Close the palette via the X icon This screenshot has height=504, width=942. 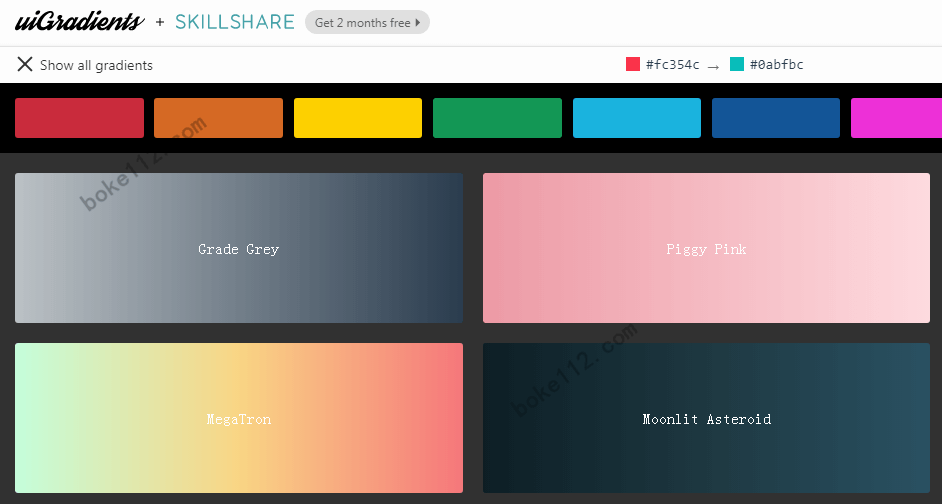click(25, 64)
